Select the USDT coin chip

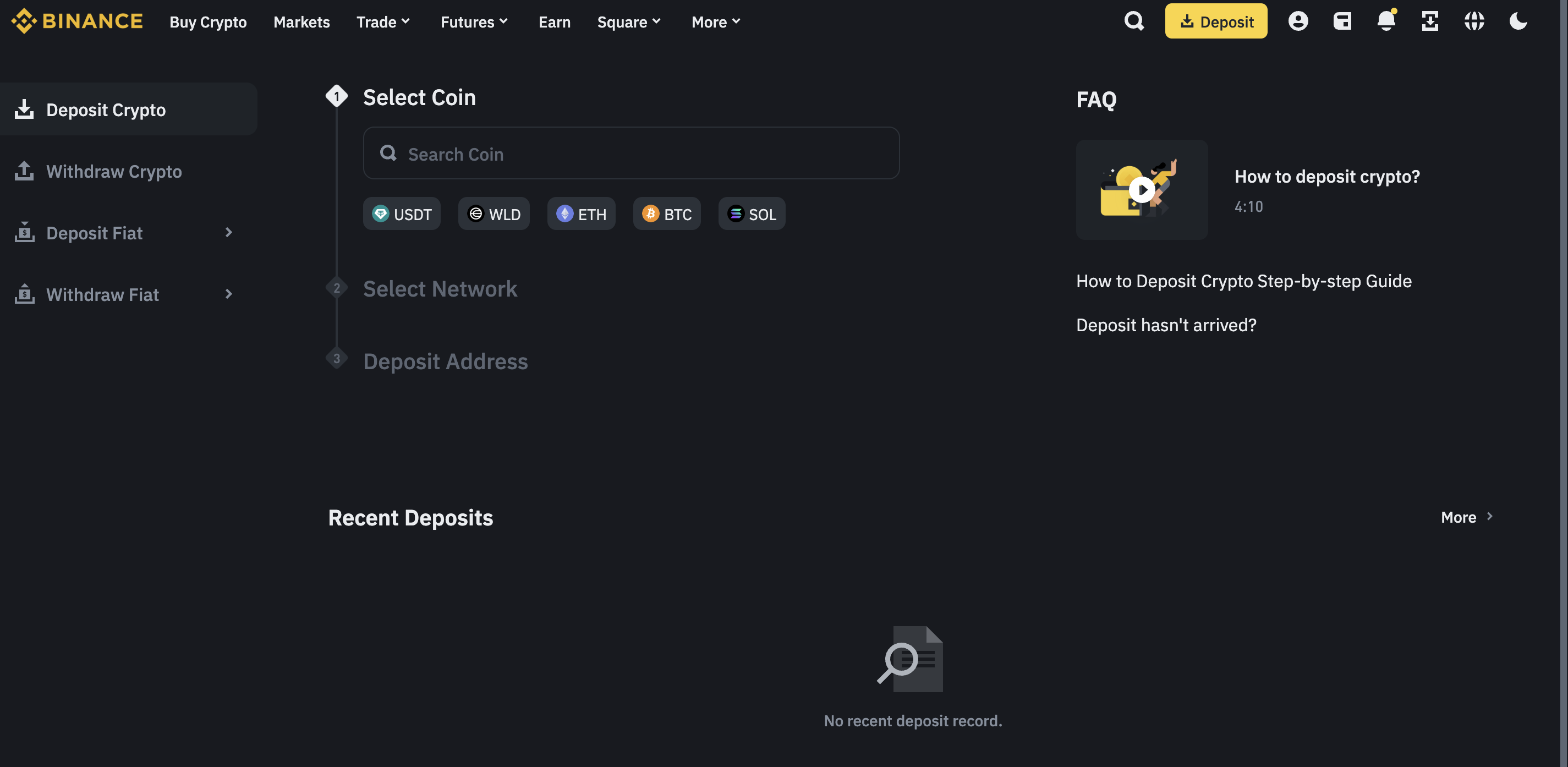(402, 213)
